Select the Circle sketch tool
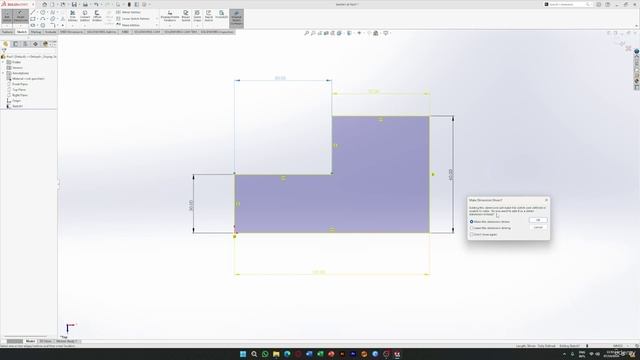The image size is (640, 360). (x=43, y=12)
